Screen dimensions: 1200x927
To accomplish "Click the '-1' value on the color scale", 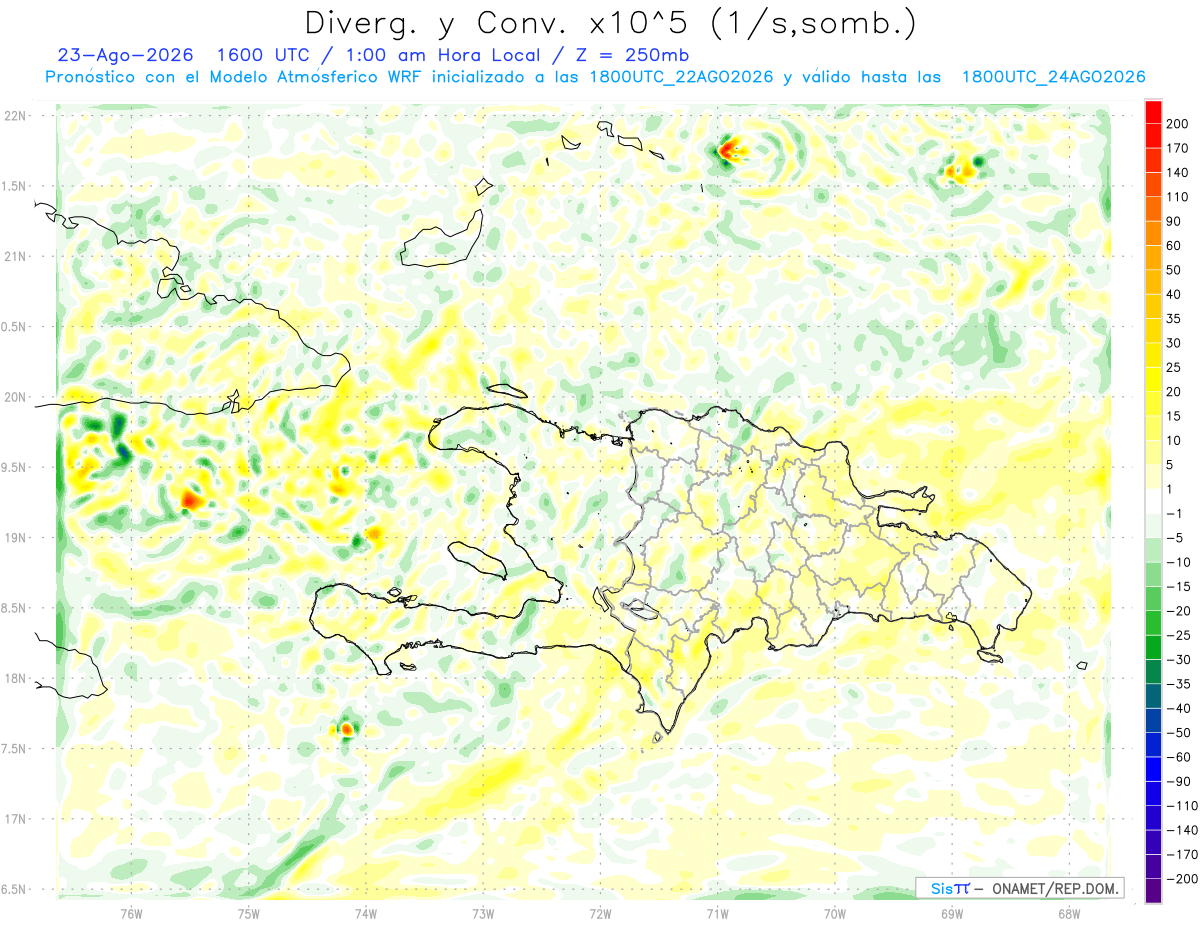I will pos(1174,514).
